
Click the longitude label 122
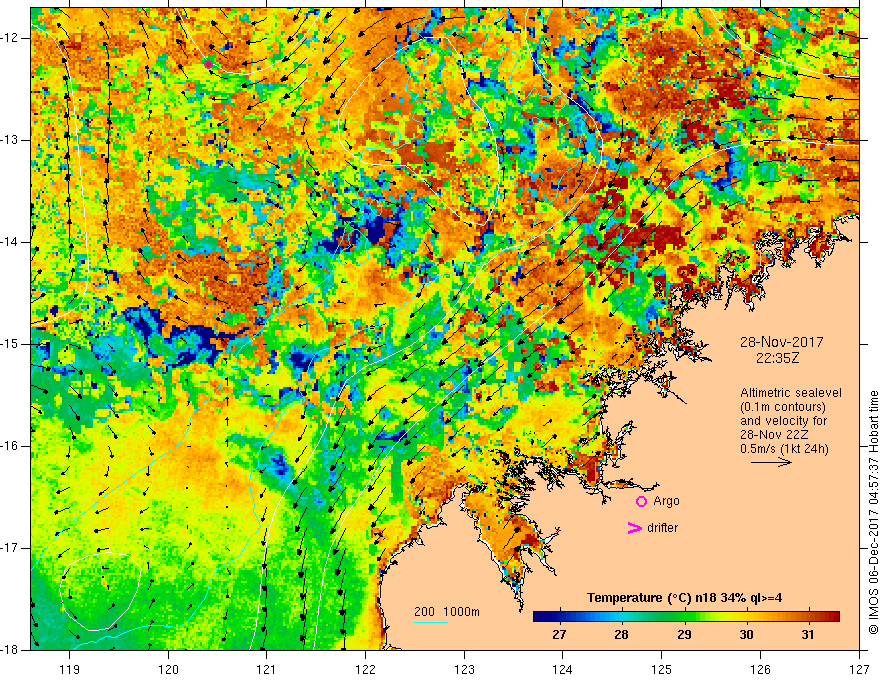[365, 669]
